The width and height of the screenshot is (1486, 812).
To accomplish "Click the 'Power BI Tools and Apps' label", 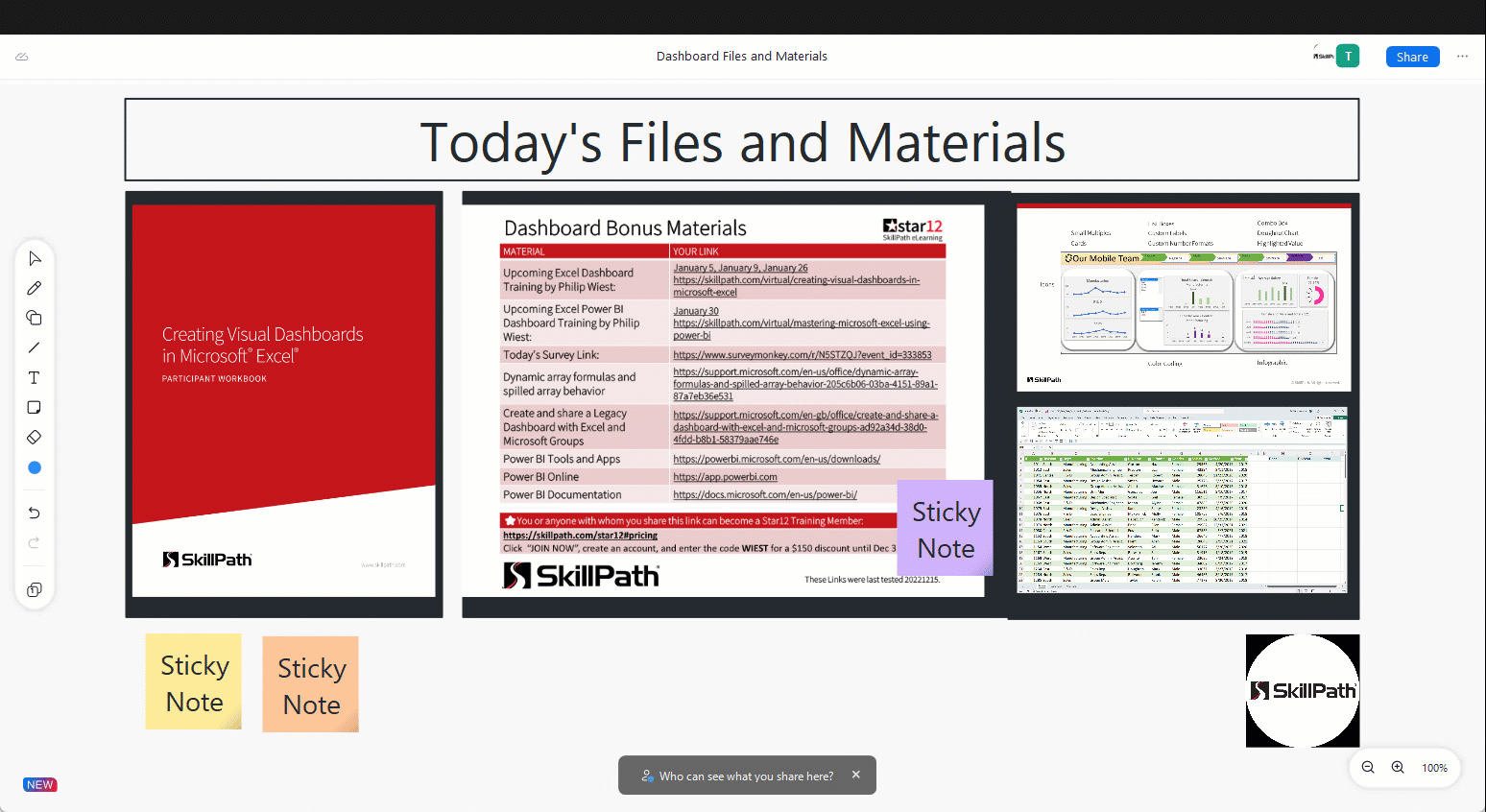I will click(x=562, y=460).
